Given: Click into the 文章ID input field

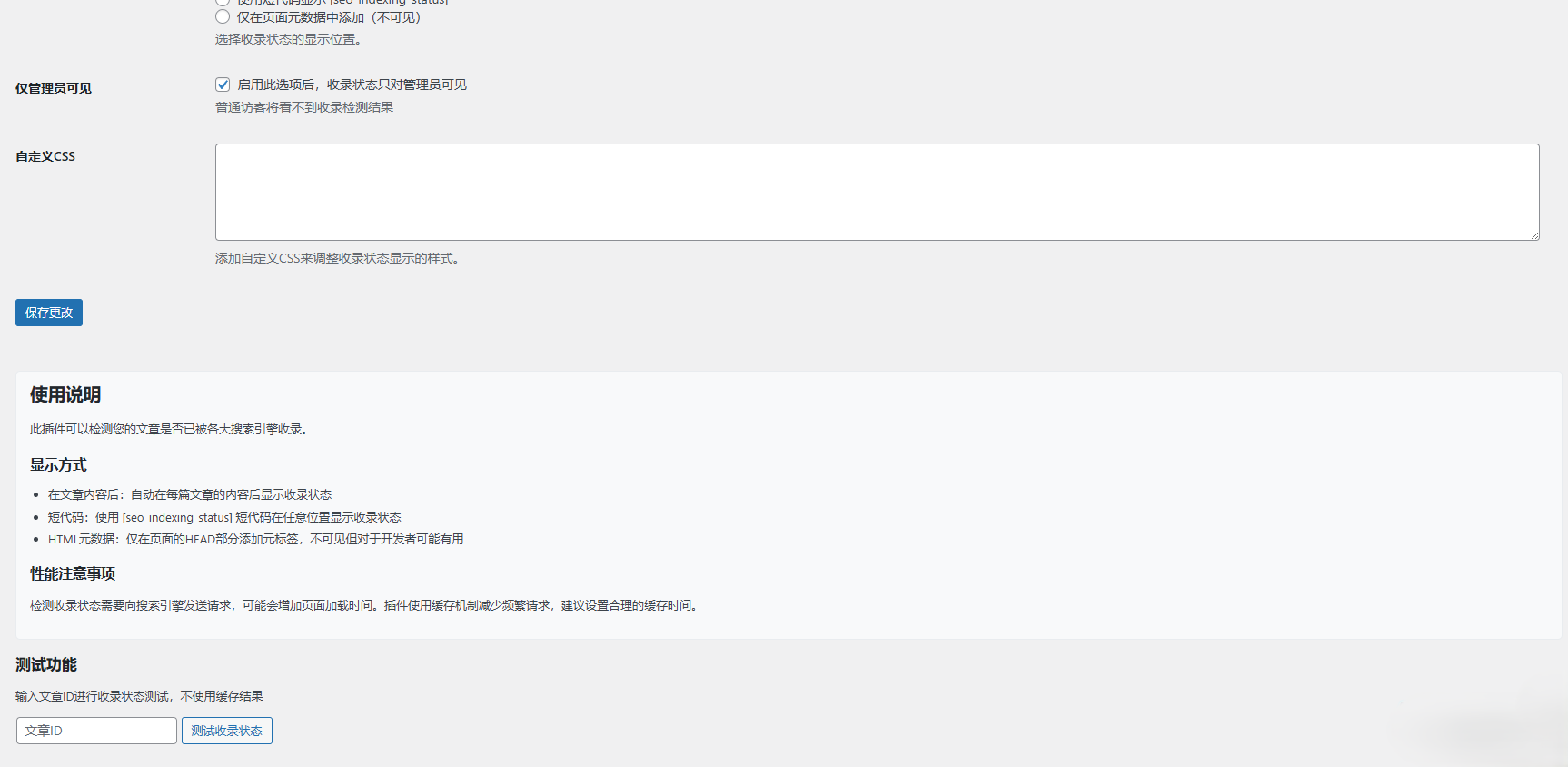Looking at the screenshot, I should [96, 731].
